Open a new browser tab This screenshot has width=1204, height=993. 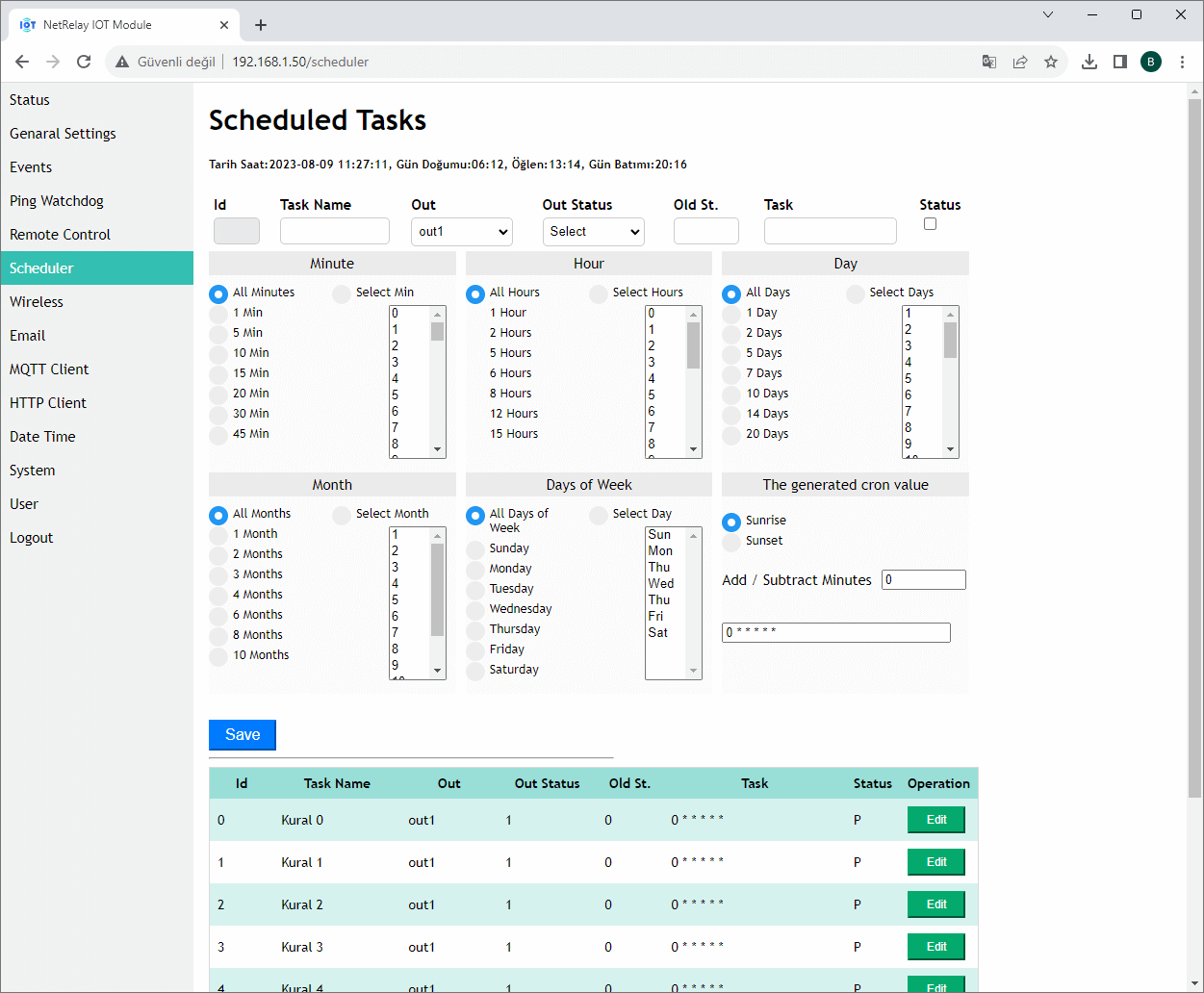(261, 25)
